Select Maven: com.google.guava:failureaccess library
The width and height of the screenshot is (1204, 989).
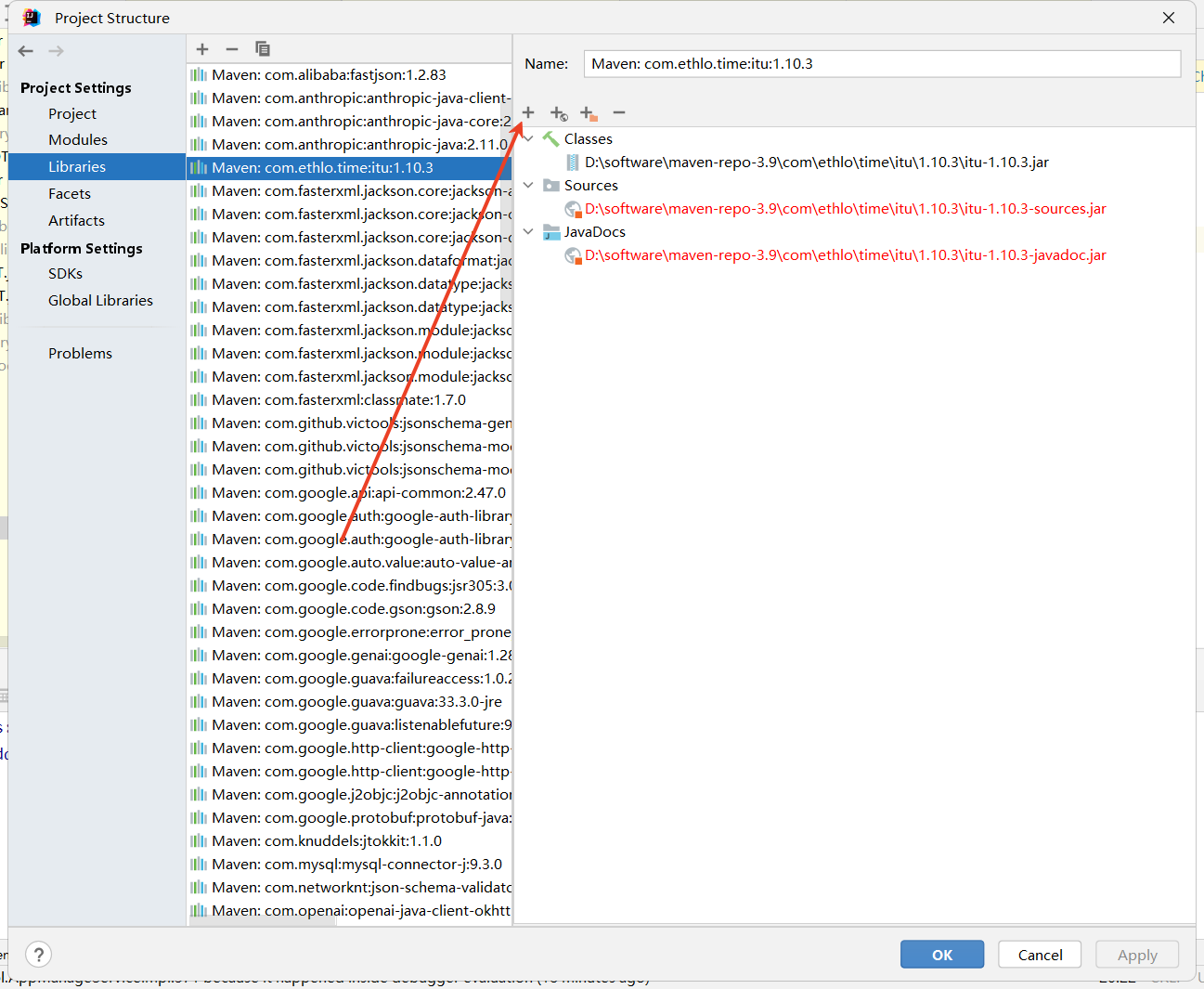[x=349, y=678]
